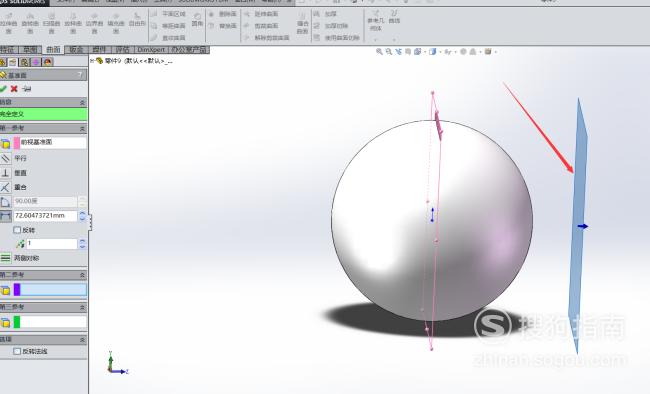Image resolution: width=650 pixels, height=394 pixels.
Task: Cancel the plane with the red X
Action: tap(14, 88)
